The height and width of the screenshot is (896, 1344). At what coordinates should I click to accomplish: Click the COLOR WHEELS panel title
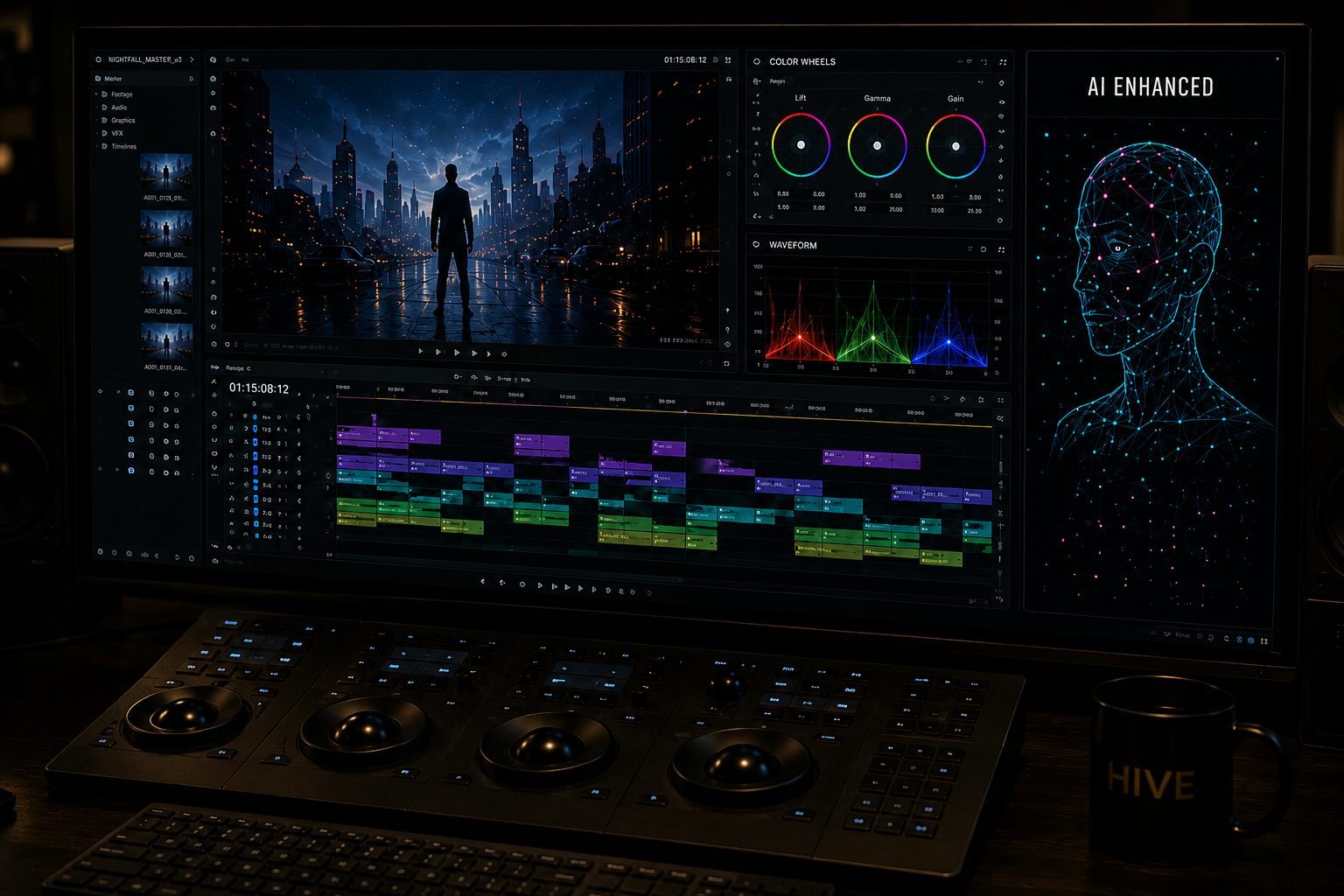point(802,62)
